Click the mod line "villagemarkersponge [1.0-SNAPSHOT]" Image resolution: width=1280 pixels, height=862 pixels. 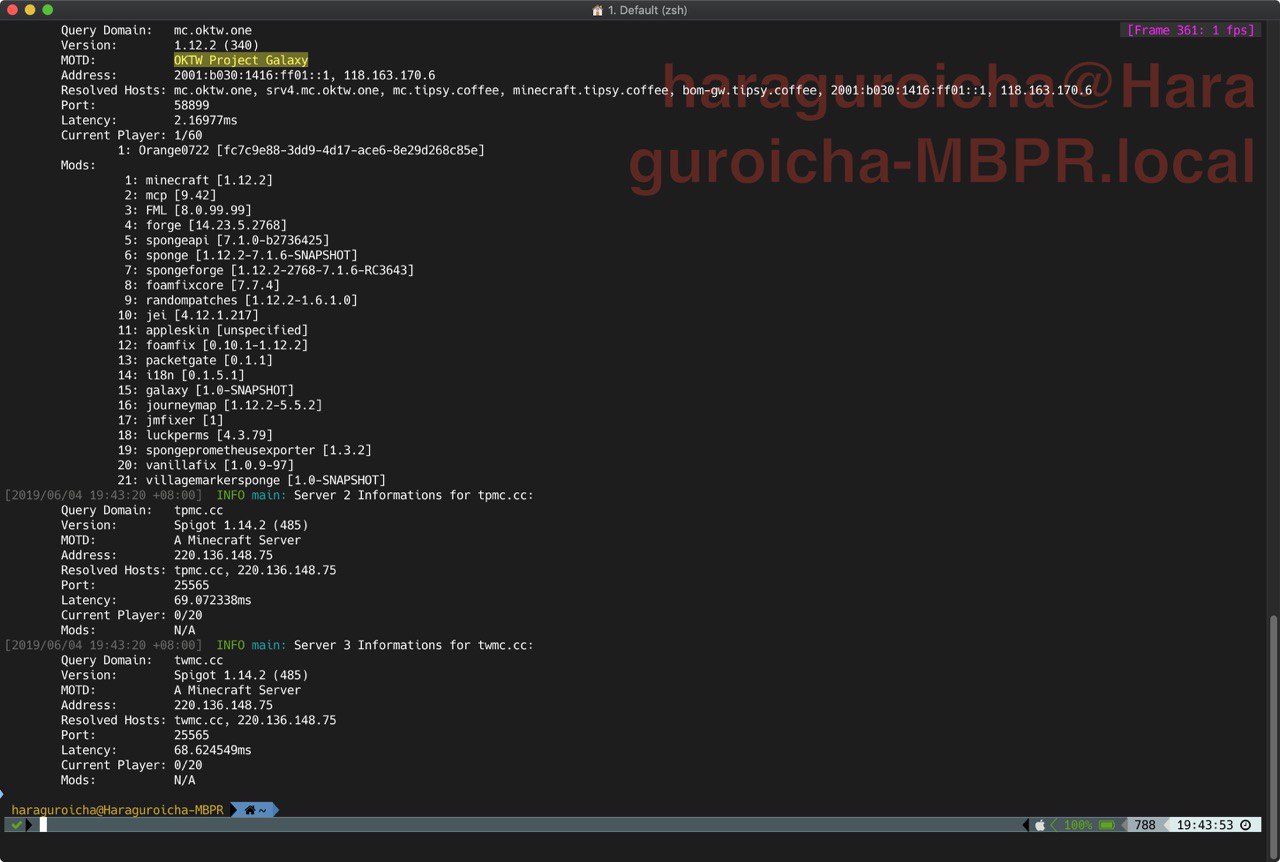point(265,480)
